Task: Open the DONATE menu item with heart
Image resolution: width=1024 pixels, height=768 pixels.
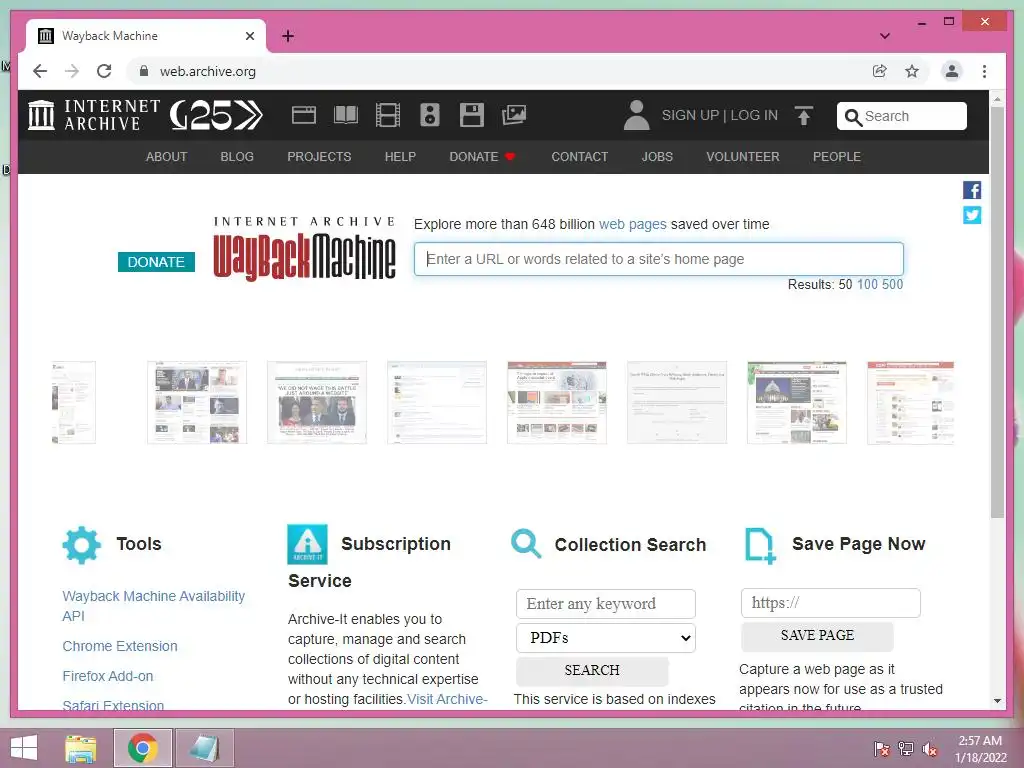Action: (483, 157)
